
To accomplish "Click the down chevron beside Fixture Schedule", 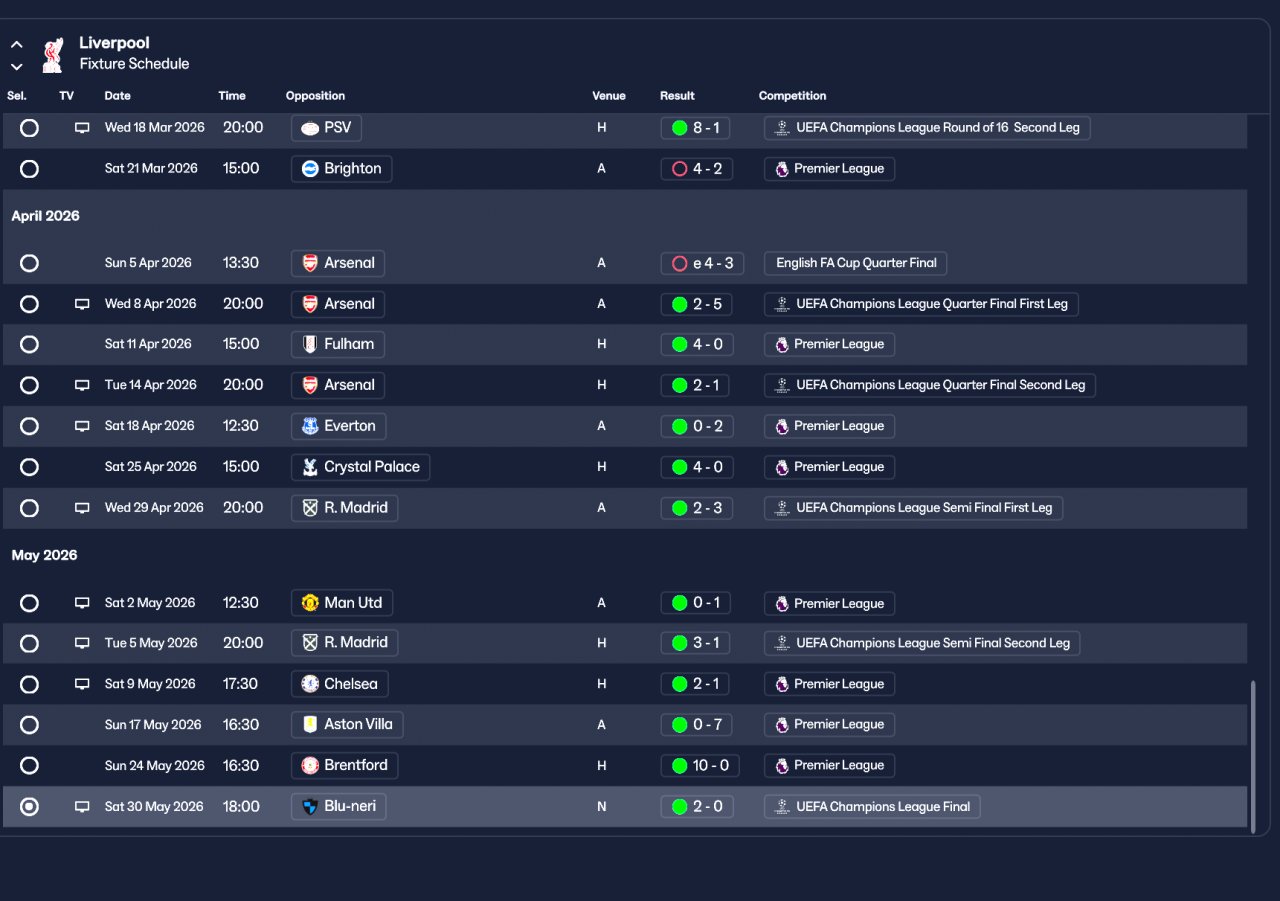I will [17, 67].
